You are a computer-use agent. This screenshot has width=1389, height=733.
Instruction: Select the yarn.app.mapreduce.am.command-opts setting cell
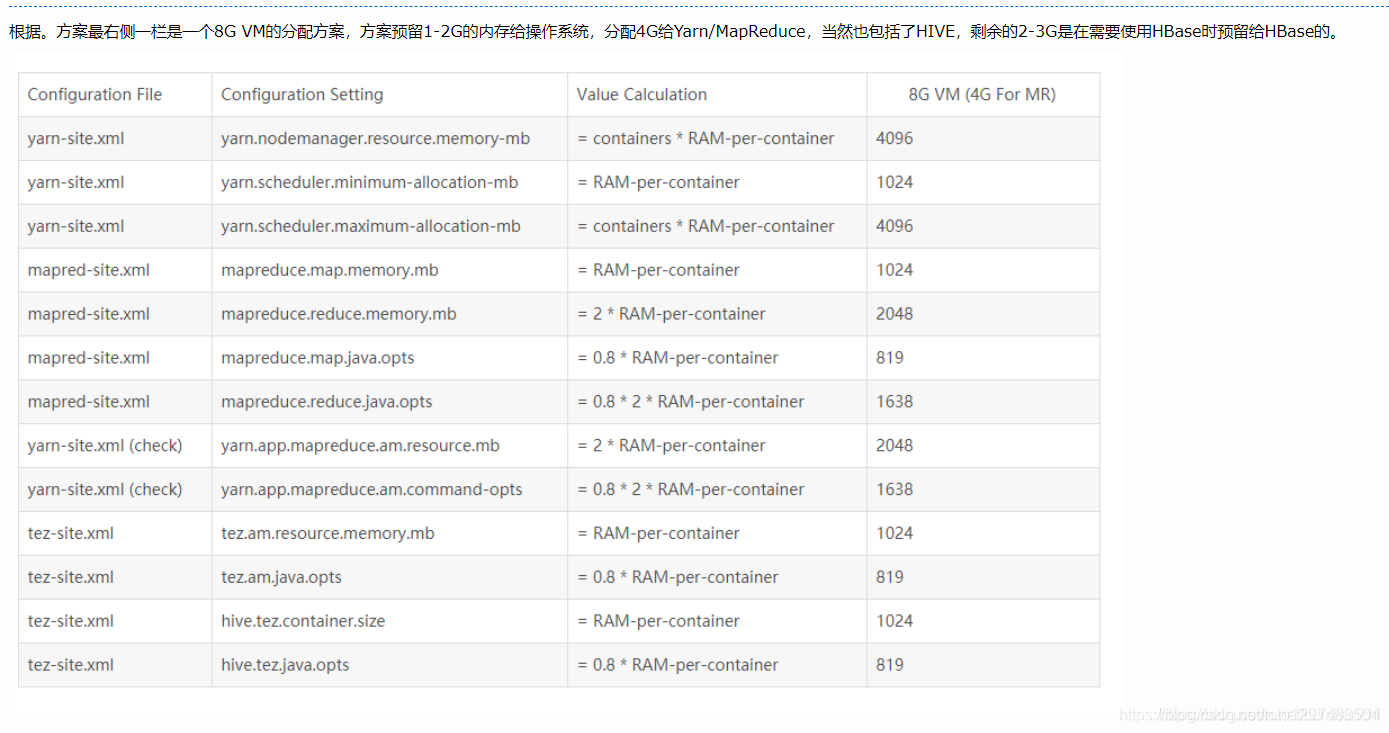tap(390, 490)
